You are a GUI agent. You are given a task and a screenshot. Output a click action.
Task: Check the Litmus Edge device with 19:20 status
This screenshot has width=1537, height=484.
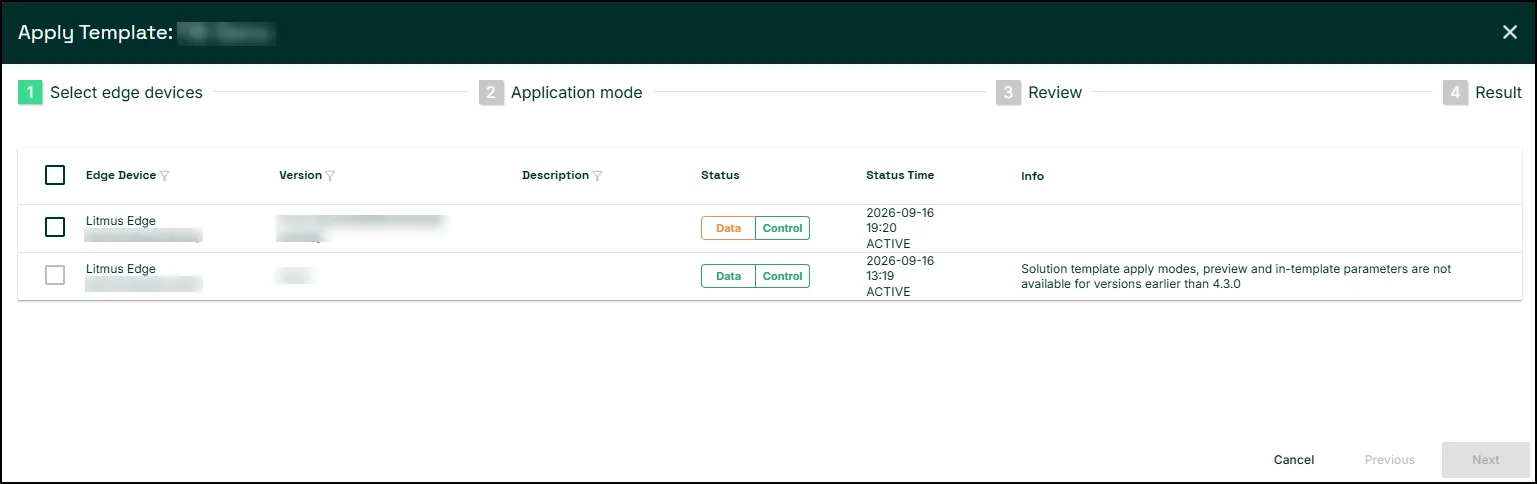pyautogui.click(x=55, y=227)
